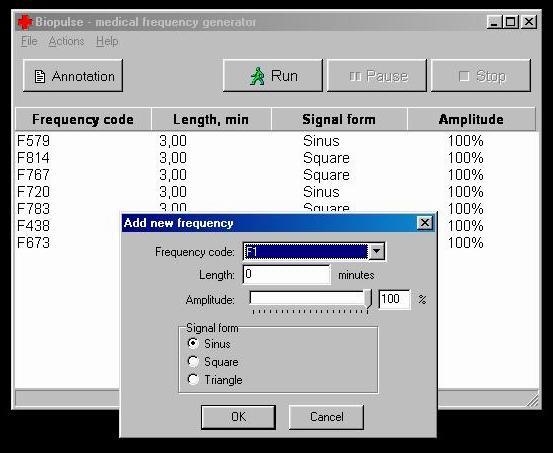Click the Run button with the green runner icon
553x453 pixels.
(273, 76)
